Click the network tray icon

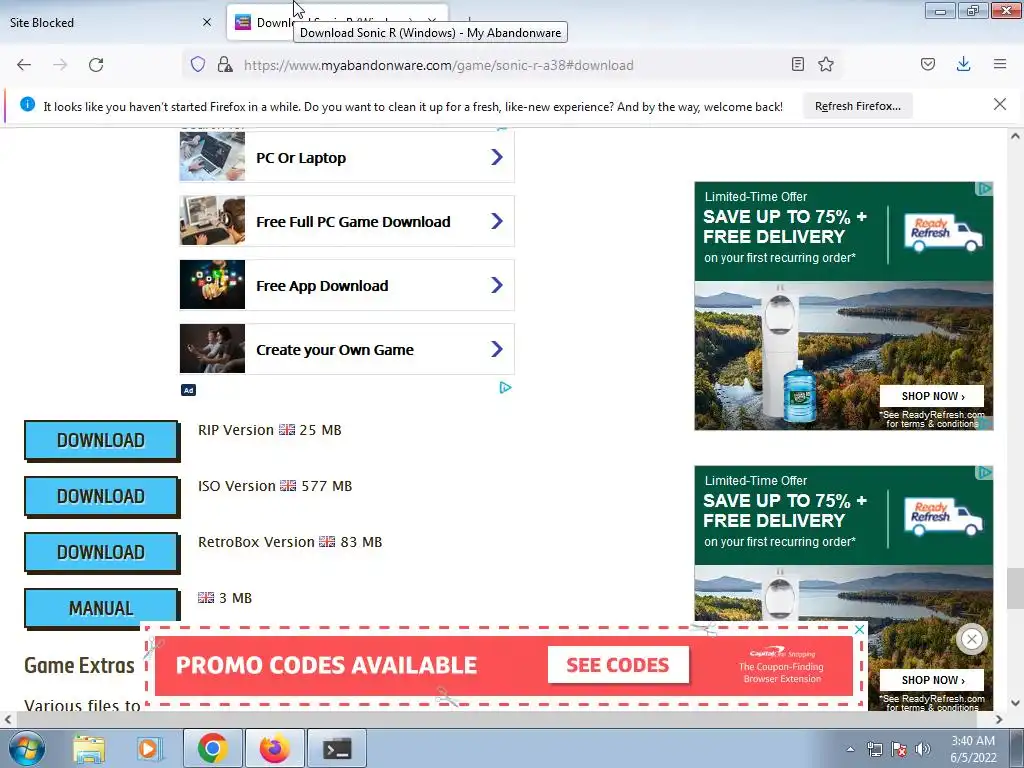tap(874, 749)
